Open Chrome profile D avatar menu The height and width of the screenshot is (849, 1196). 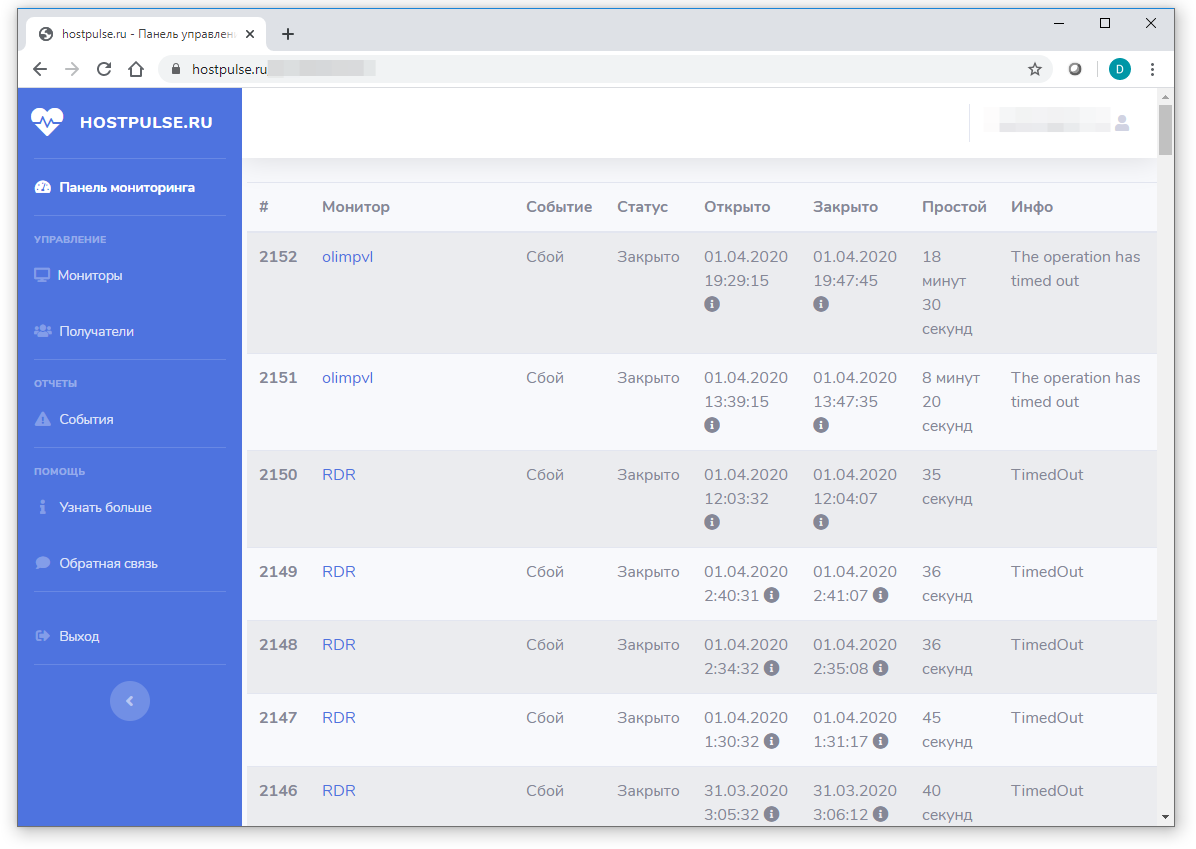(1119, 69)
